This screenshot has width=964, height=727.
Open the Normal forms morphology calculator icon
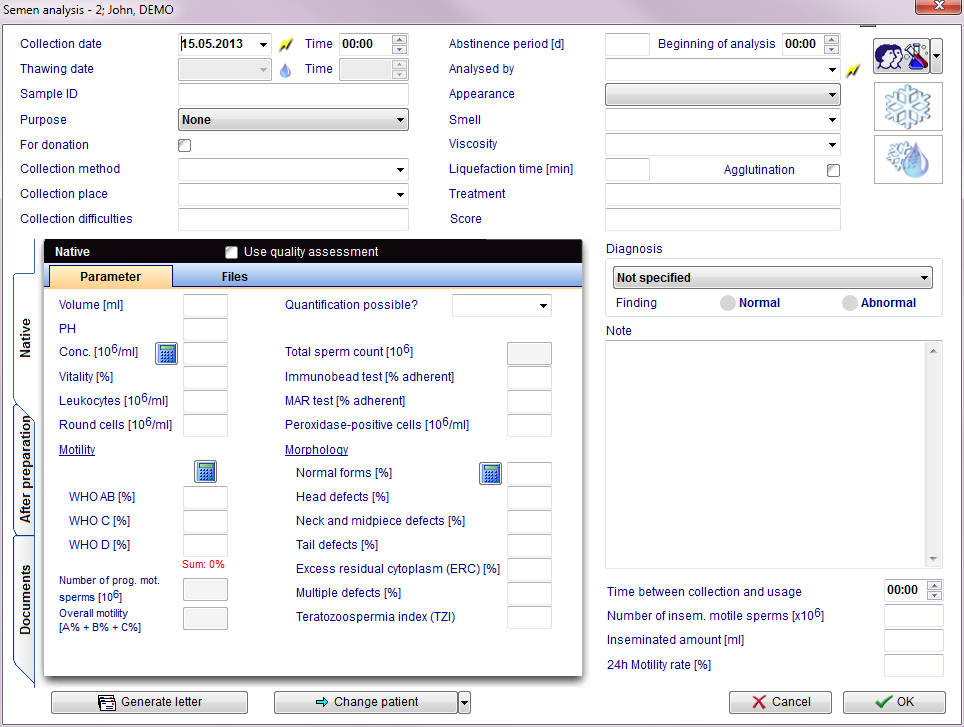click(491, 473)
